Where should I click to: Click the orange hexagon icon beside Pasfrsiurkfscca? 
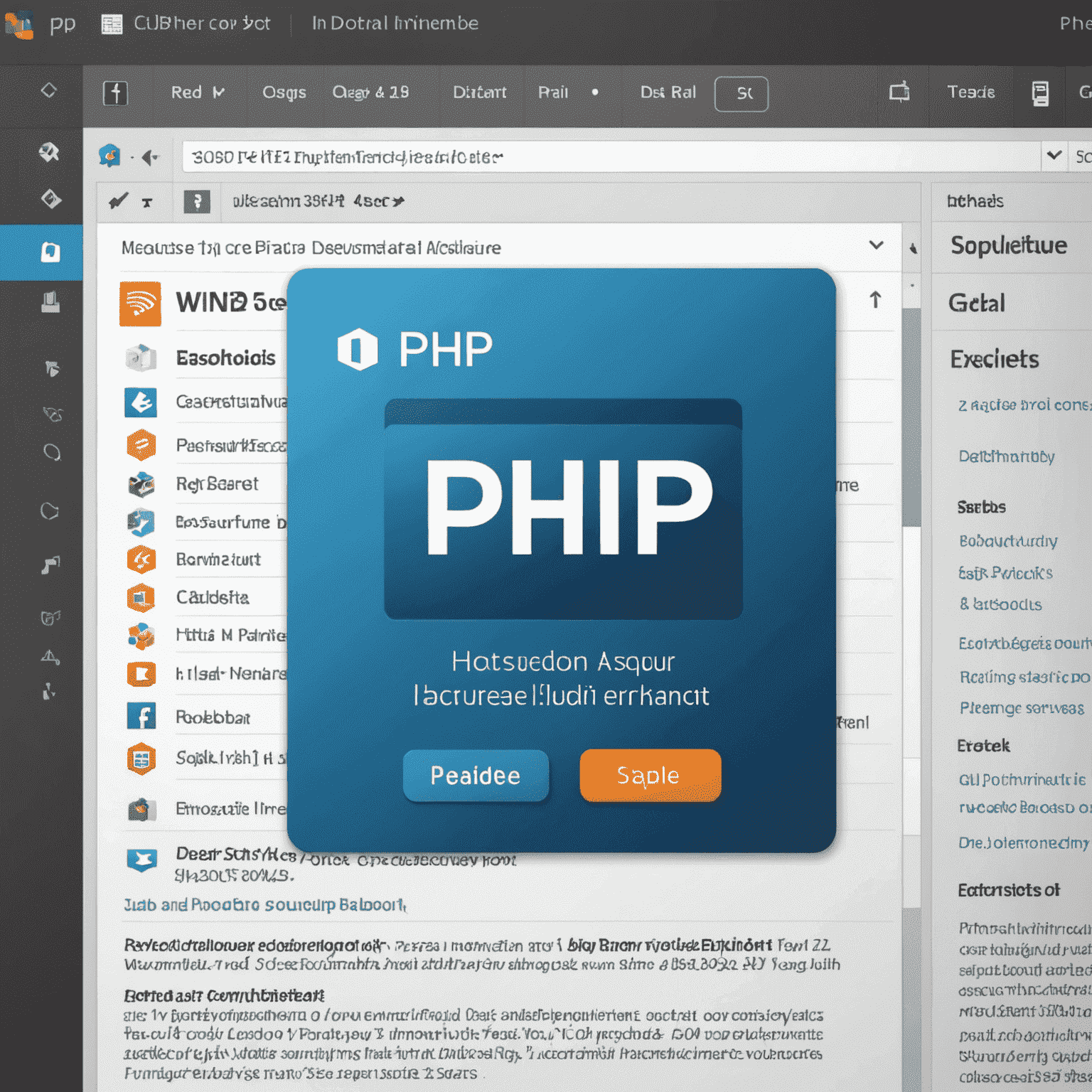141,446
